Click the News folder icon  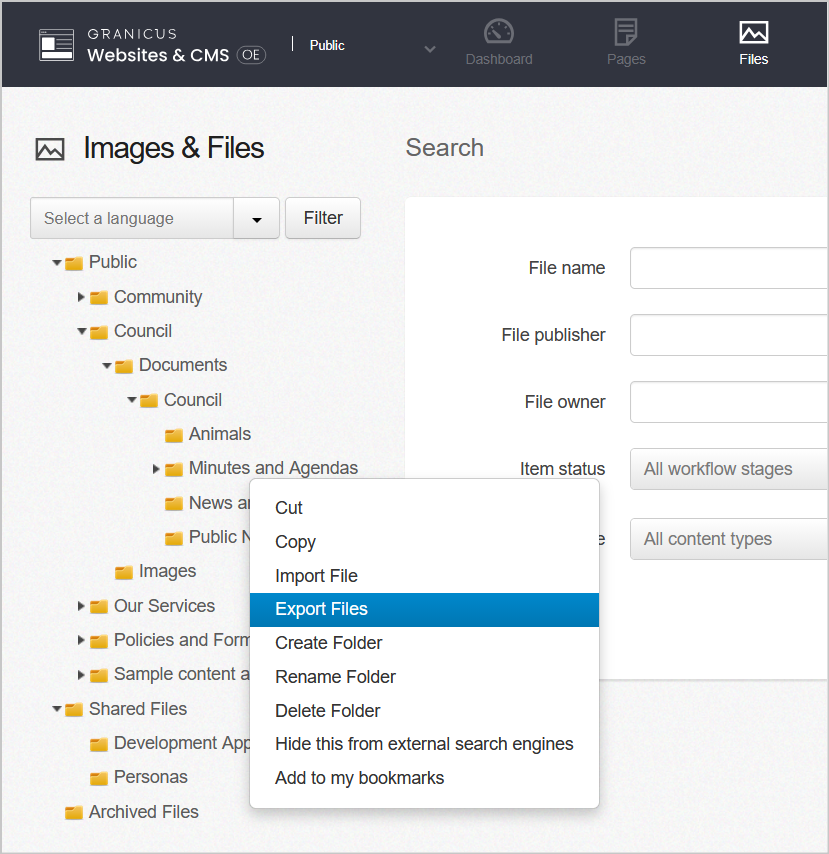[x=174, y=504]
